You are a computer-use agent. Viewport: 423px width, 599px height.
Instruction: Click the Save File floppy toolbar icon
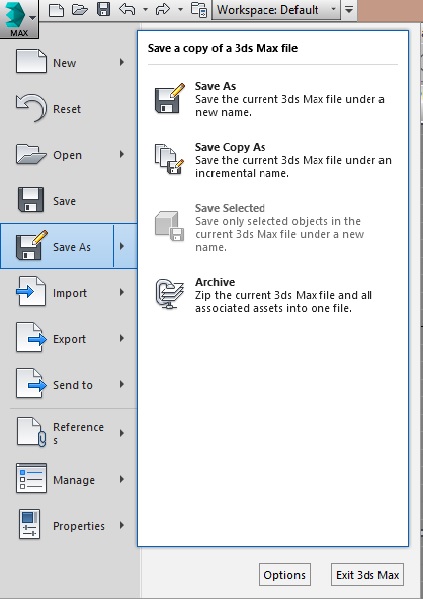coord(103,9)
